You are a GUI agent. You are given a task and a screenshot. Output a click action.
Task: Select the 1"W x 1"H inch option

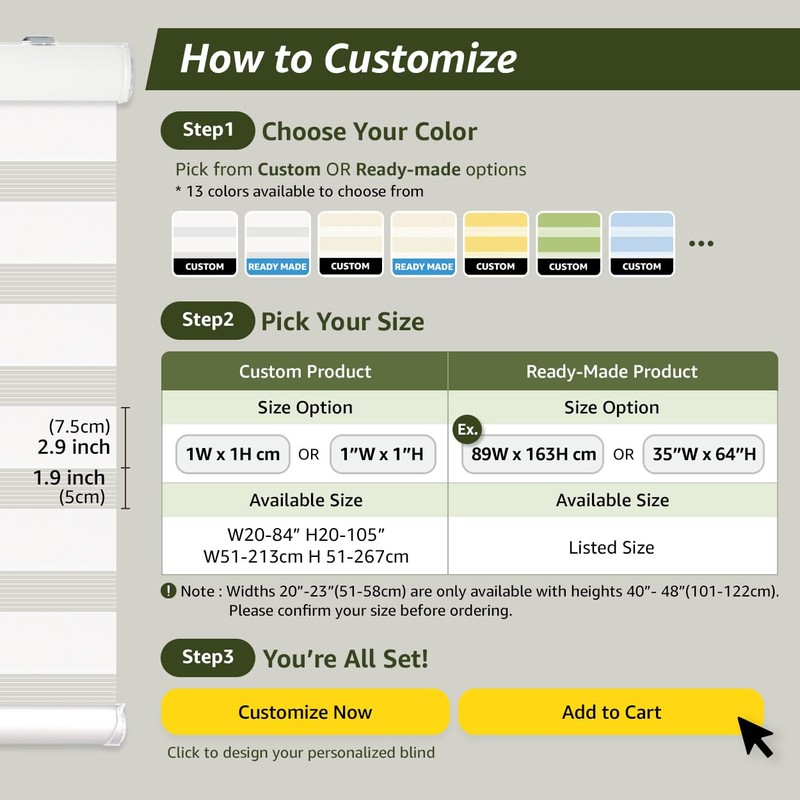(384, 454)
